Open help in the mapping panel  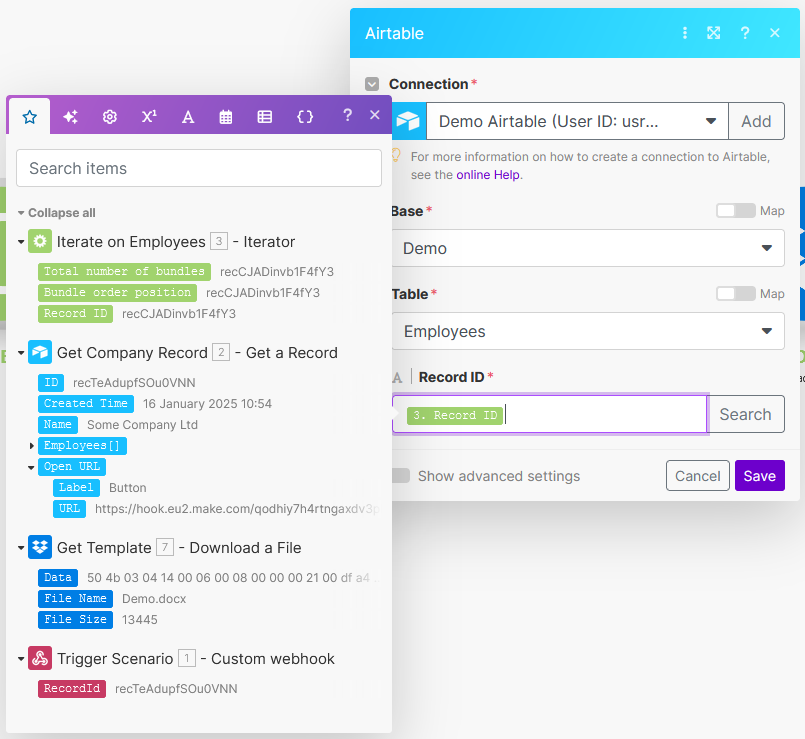click(x=348, y=115)
